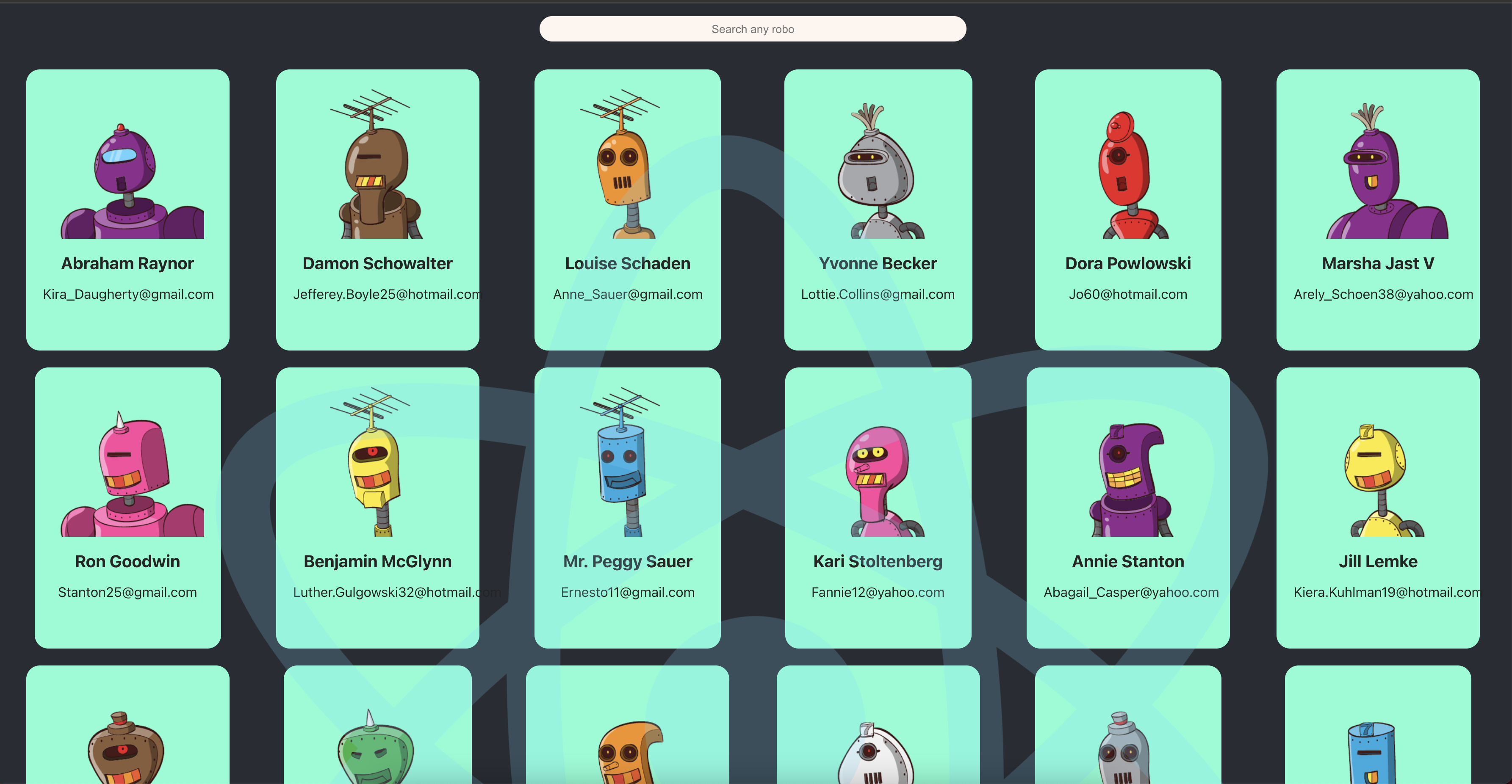
Task: Click Benjamin McGlynn's yellow antenna robot avatar
Action: click(x=376, y=469)
